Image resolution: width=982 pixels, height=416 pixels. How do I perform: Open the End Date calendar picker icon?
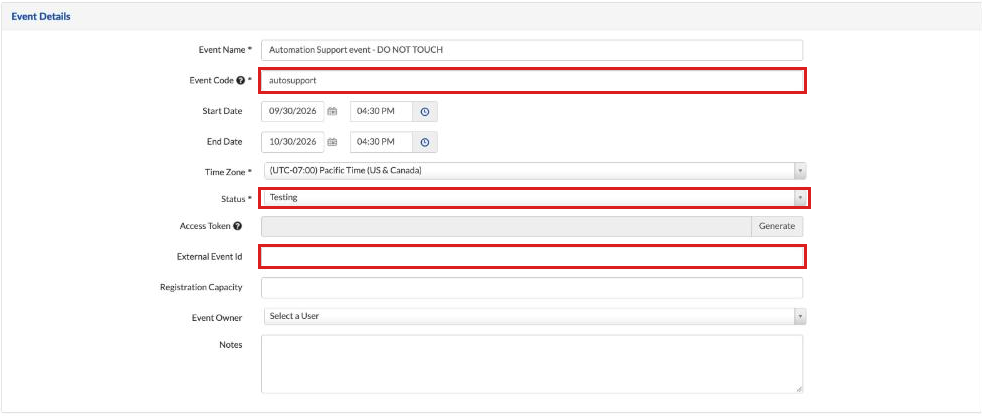click(x=332, y=142)
